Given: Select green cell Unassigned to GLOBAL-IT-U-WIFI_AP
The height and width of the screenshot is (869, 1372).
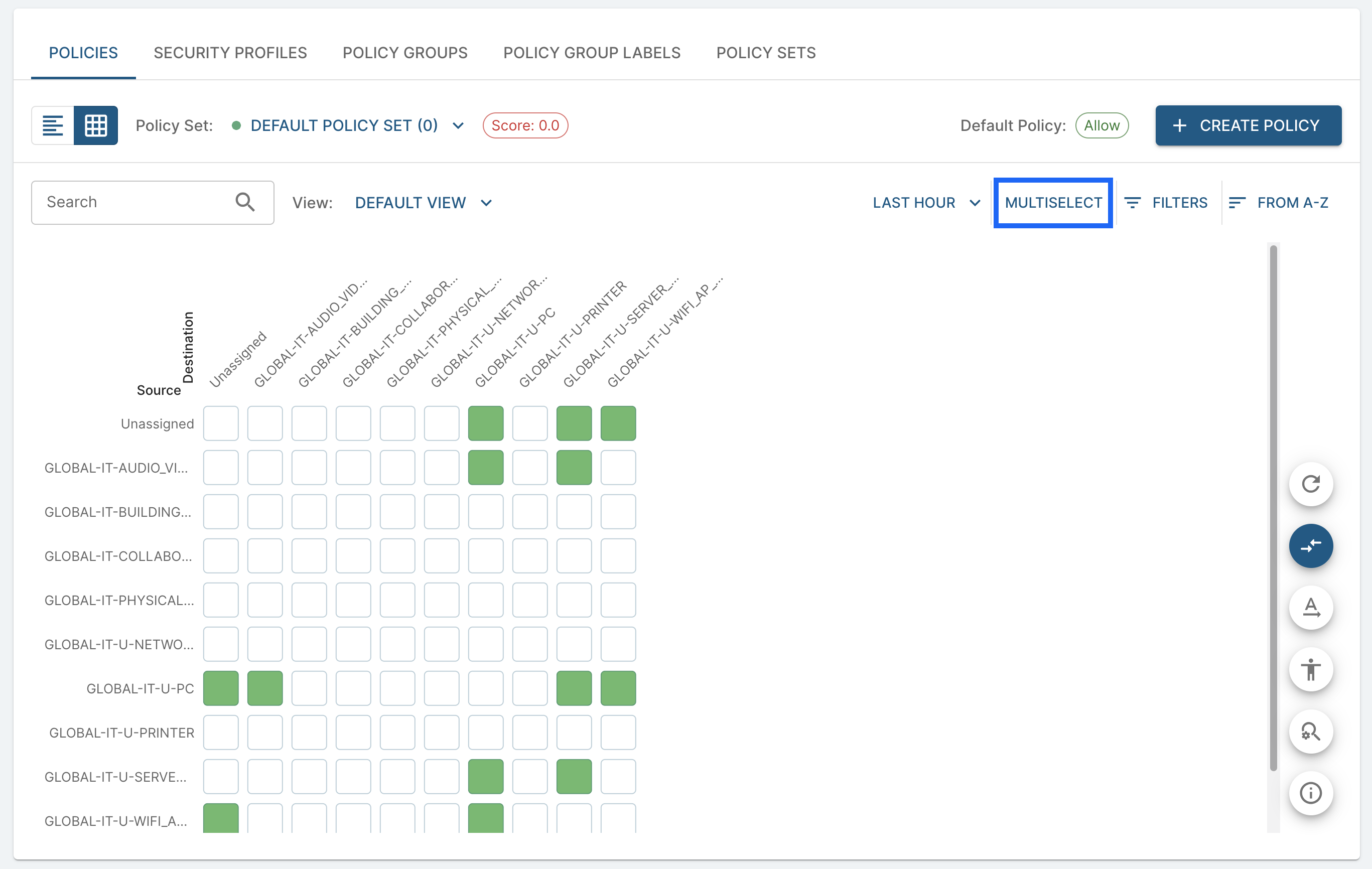Looking at the screenshot, I should (x=618, y=423).
